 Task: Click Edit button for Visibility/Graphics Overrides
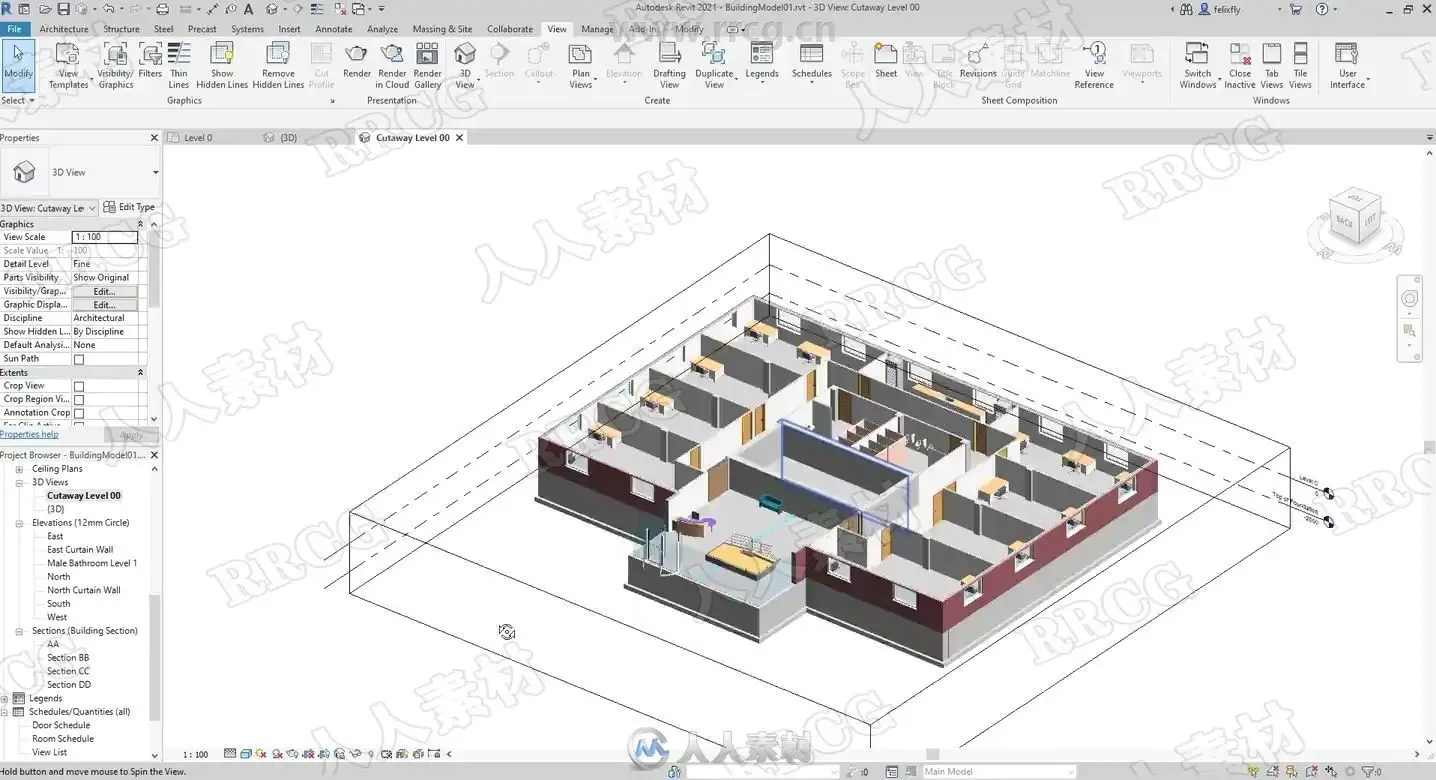click(x=104, y=292)
